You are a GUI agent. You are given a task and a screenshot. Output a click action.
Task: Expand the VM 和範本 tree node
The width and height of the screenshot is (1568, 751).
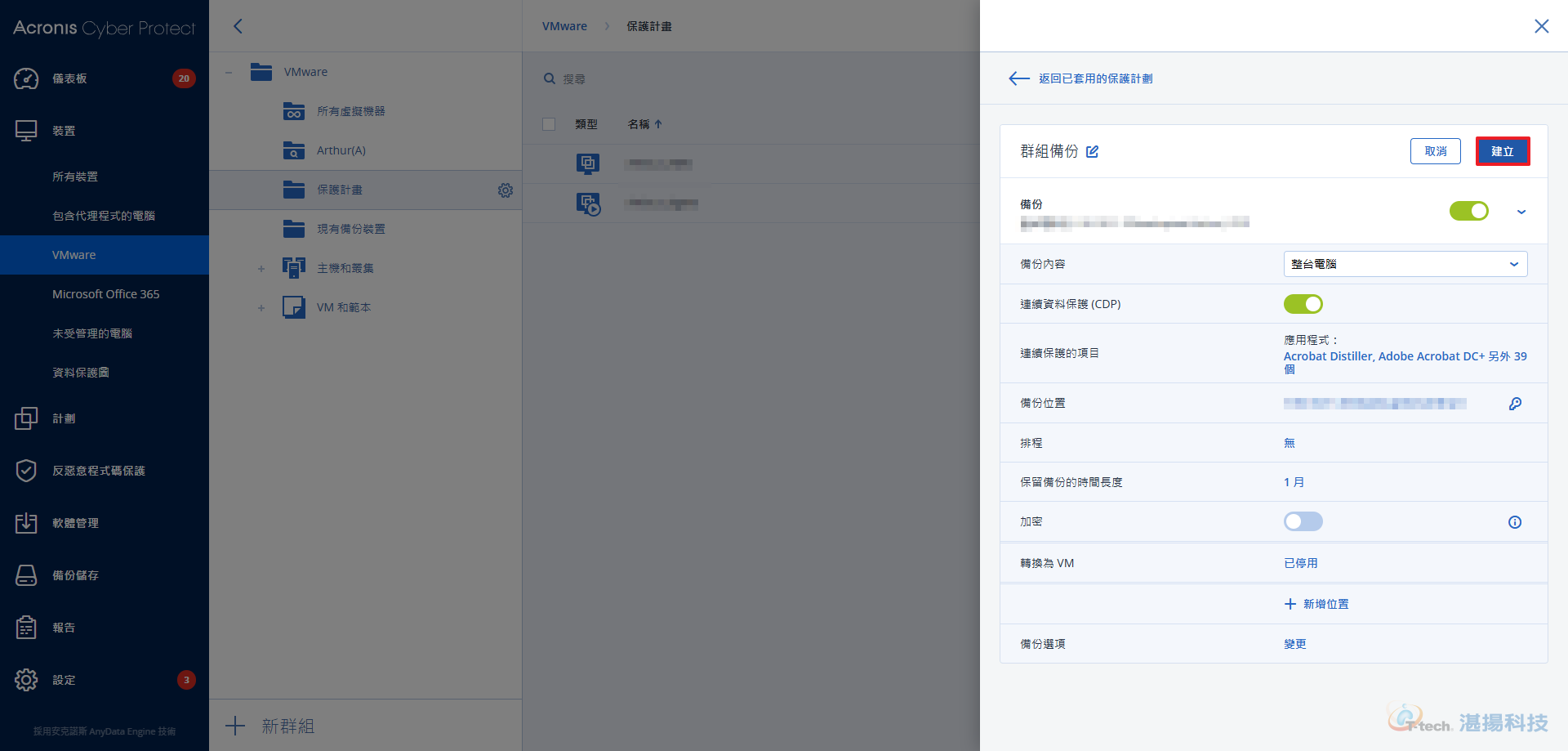261,307
